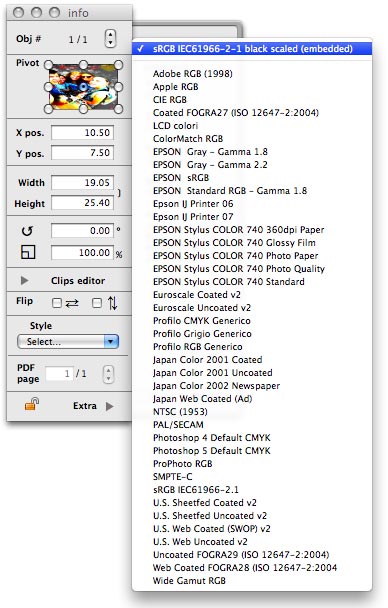Click the Height input field
The height and width of the screenshot is (608, 388).
83,202
